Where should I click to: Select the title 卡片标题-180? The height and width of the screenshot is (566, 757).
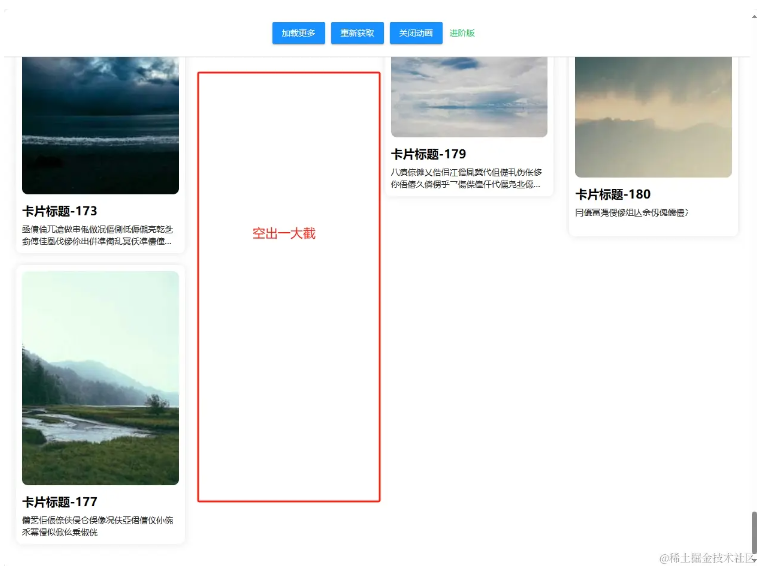point(613,194)
